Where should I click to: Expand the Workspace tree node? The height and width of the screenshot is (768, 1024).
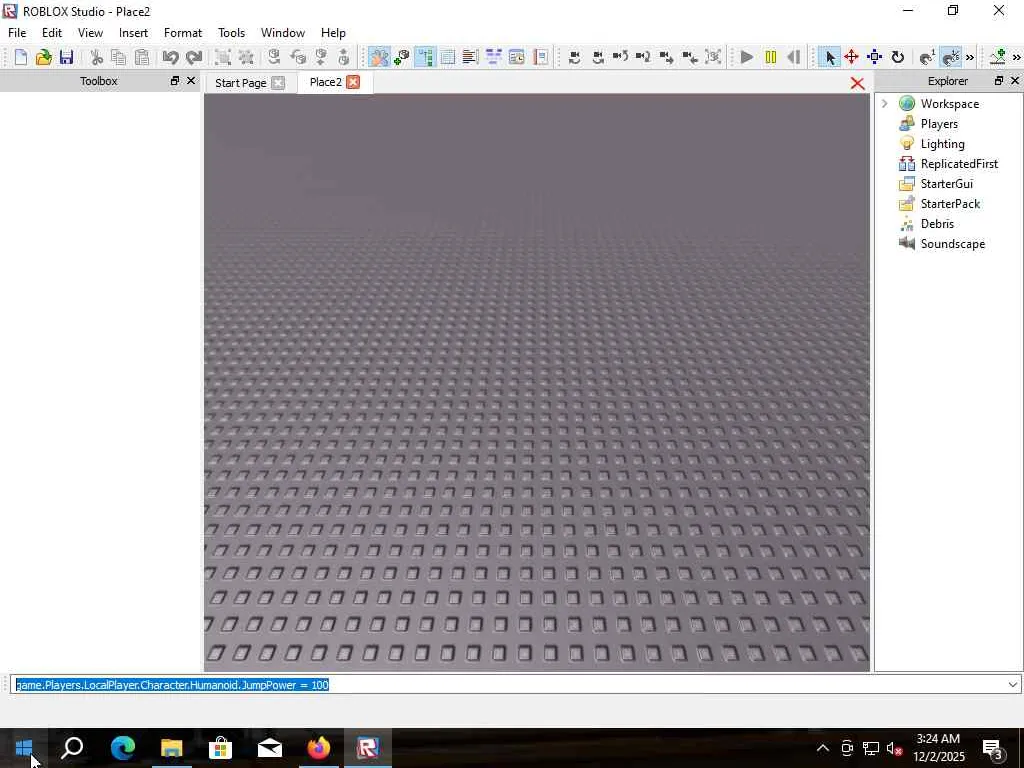tap(884, 103)
